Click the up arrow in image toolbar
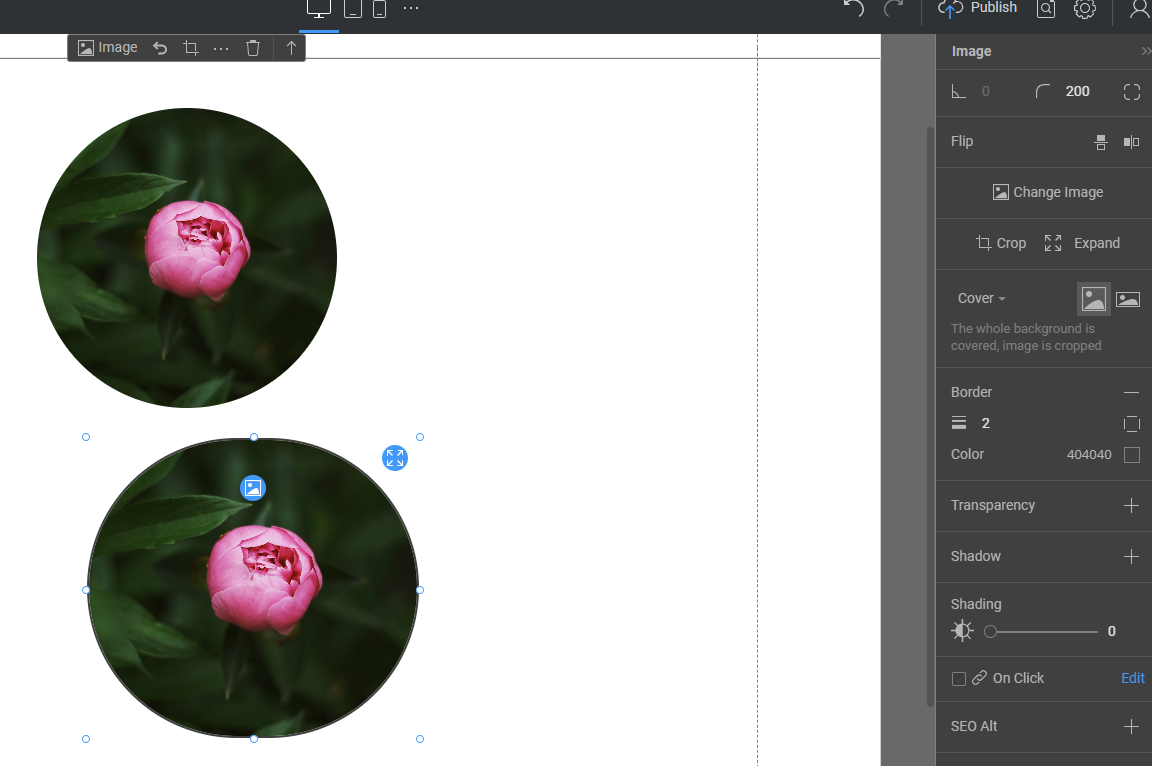The image size is (1152, 766). click(x=291, y=48)
